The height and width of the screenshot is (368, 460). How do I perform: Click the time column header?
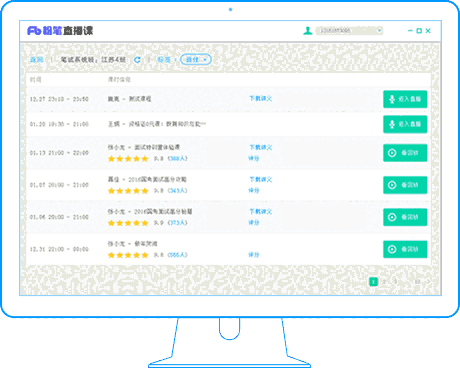click(x=36, y=79)
